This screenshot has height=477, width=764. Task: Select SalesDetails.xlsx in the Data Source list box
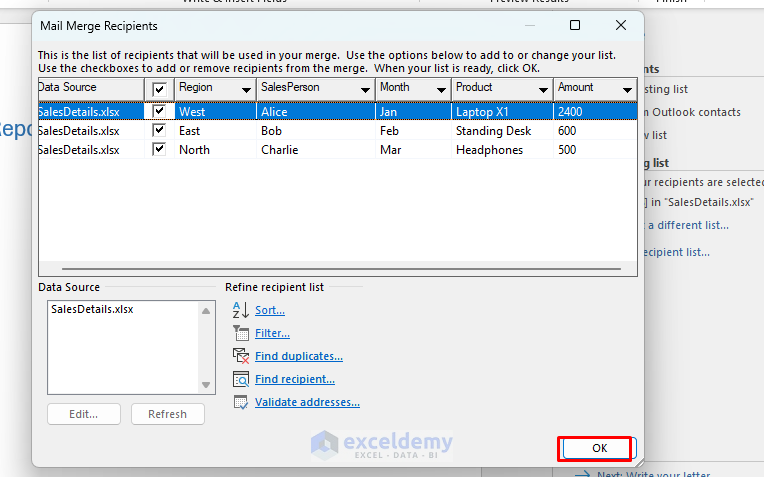point(92,309)
